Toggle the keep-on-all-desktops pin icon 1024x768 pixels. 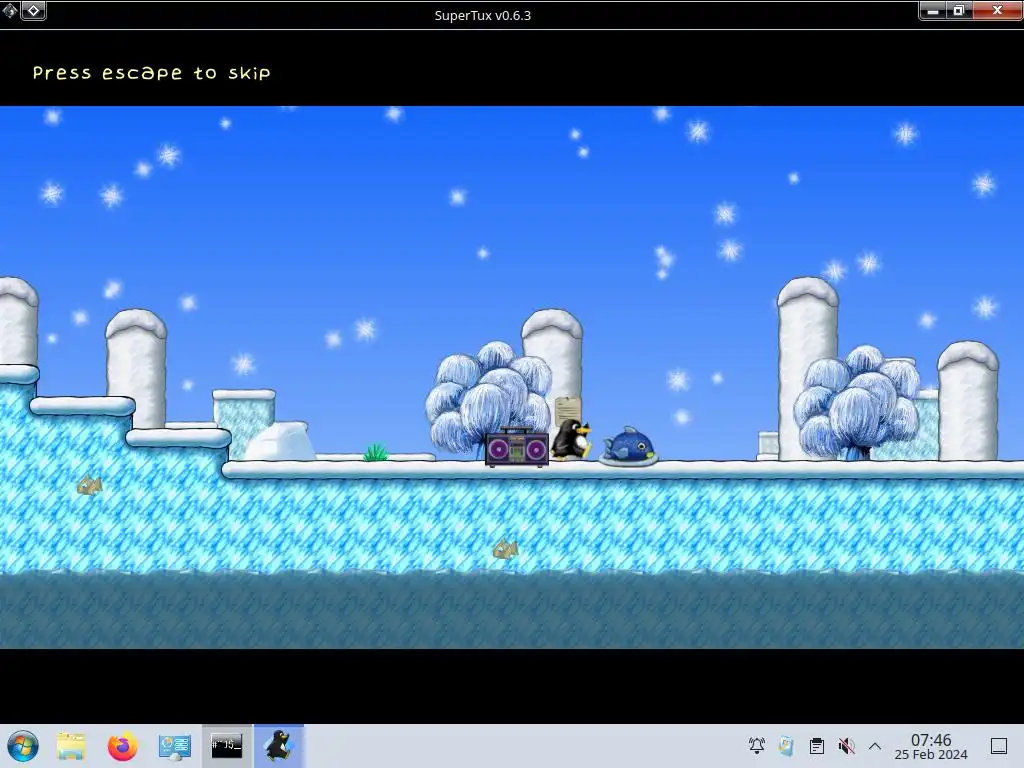pyautogui.click(x=33, y=10)
